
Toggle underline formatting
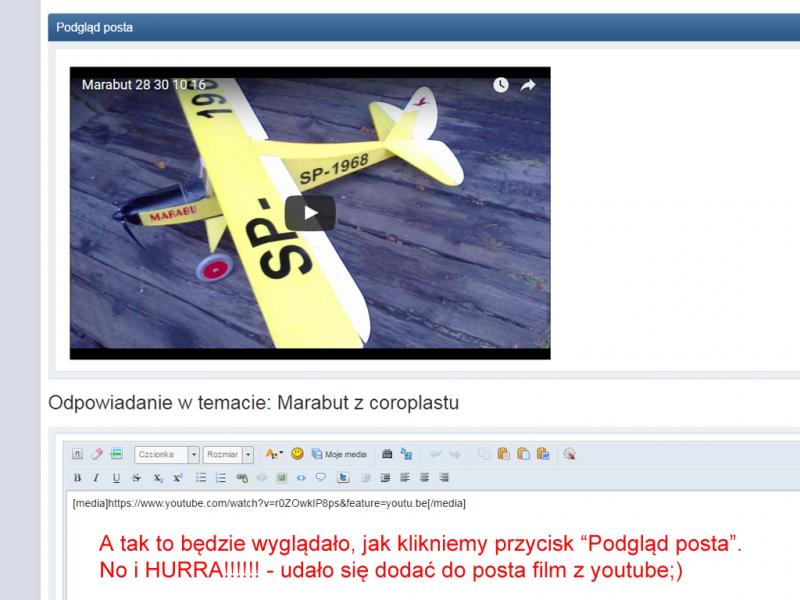(x=117, y=477)
